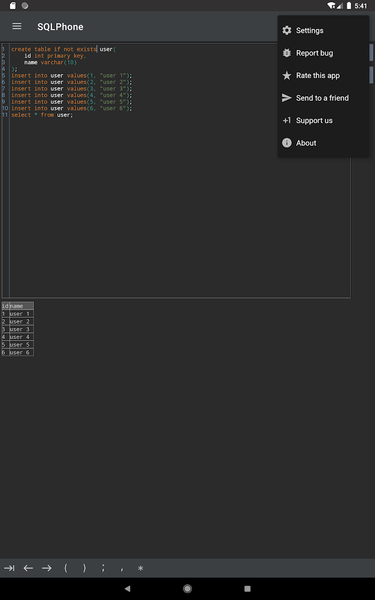Image resolution: width=375 pixels, height=600 pixels.
Task: Click the battery icon in the status bar
Action: tap(349, 6)
